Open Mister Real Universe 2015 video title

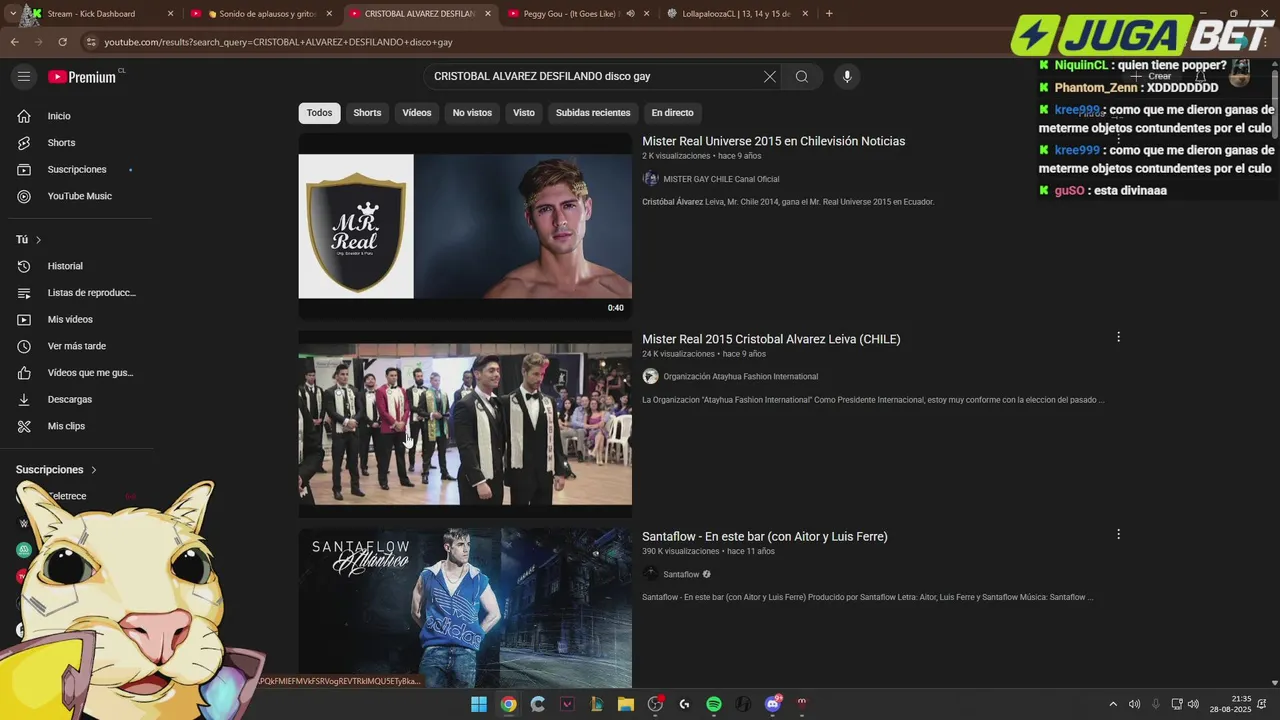pos(773,141)
